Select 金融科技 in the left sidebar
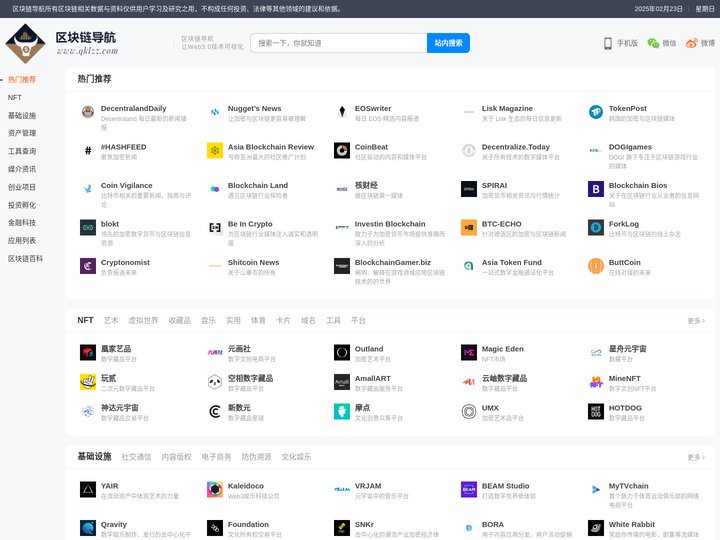Viewport: 720px width, 540px height. click(x=22, y=223)
